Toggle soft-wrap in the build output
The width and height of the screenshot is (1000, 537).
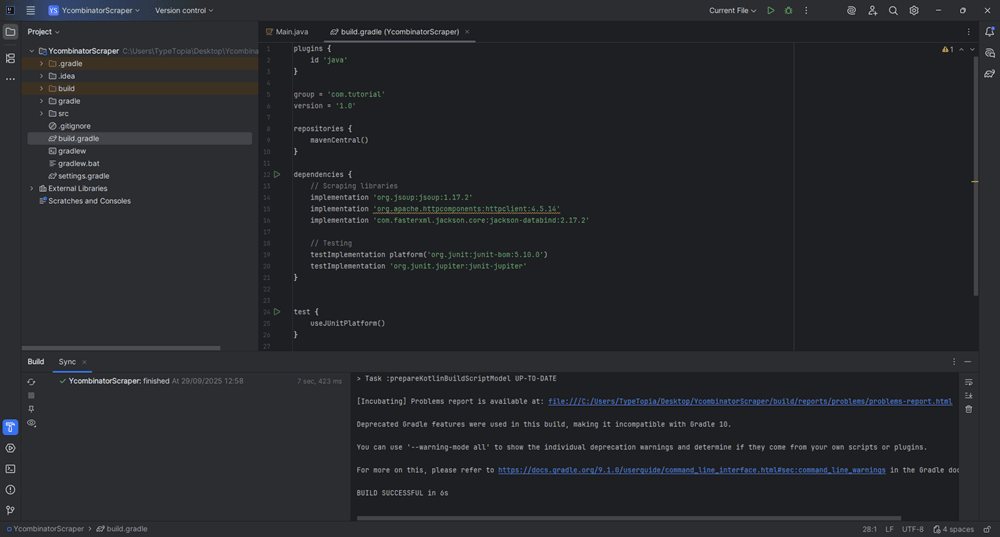tap(968, 382)
